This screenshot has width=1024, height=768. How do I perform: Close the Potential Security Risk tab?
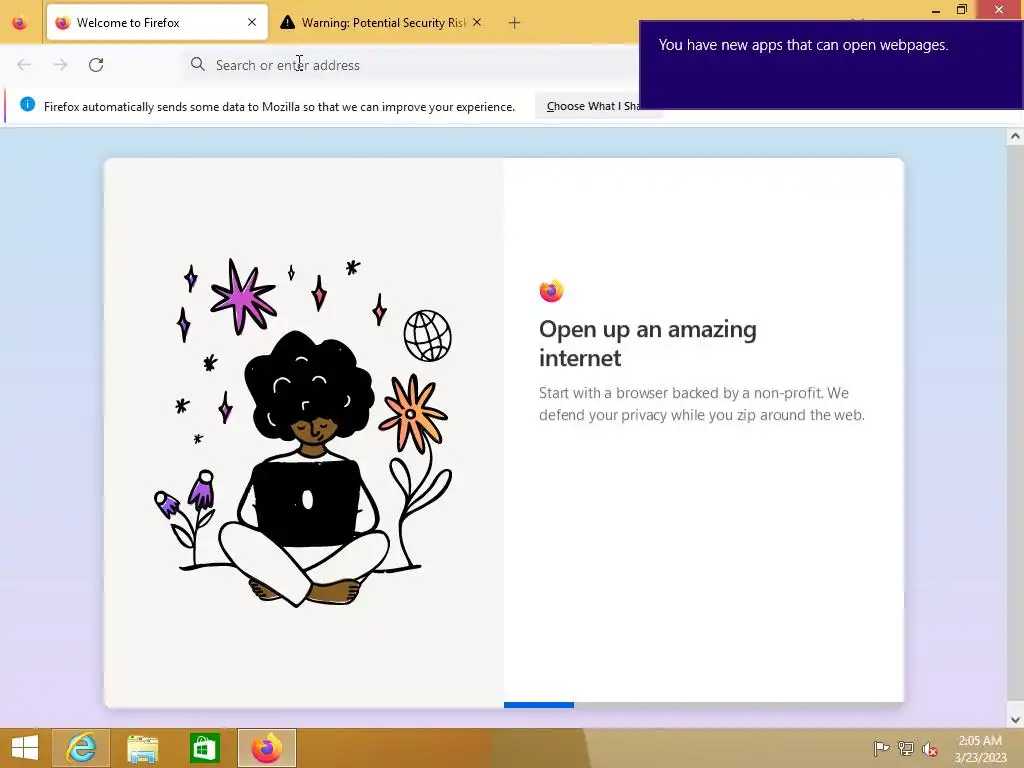point(477,23)
